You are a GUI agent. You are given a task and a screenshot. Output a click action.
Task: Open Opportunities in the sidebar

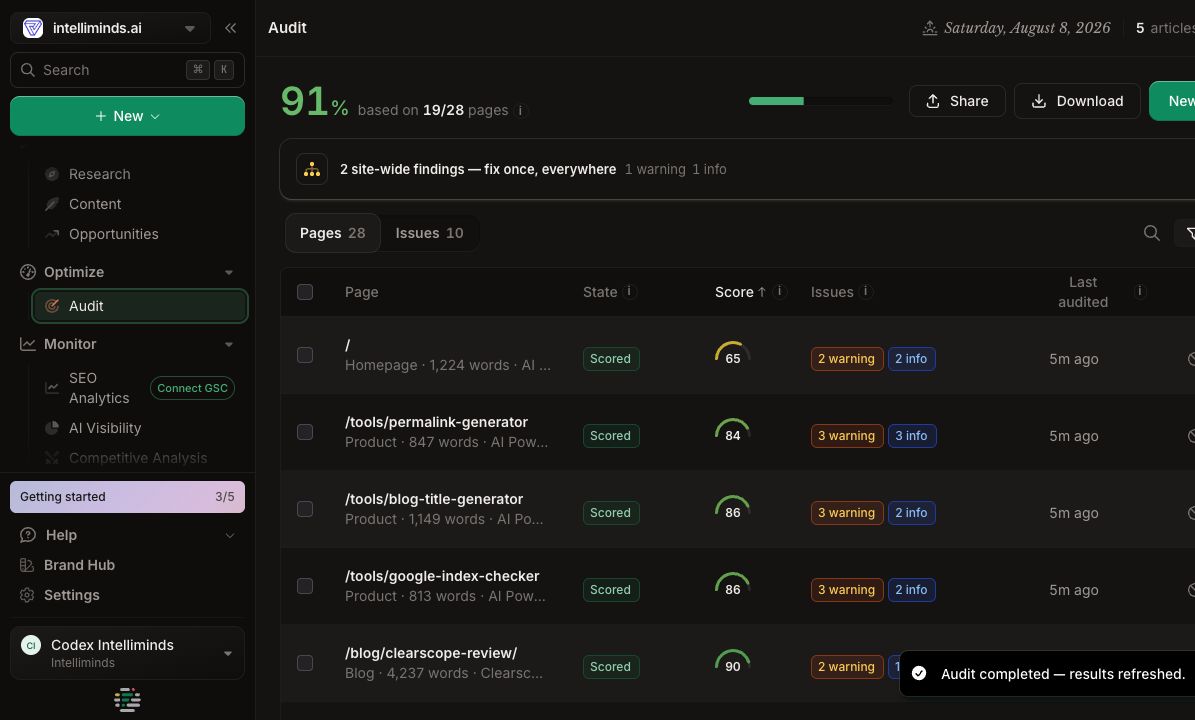114,234
